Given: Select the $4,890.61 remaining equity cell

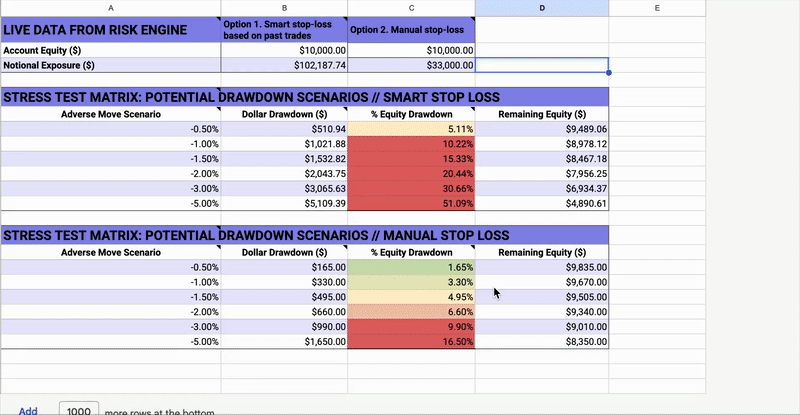Looking at the screenshot, I should coord(542,203).
